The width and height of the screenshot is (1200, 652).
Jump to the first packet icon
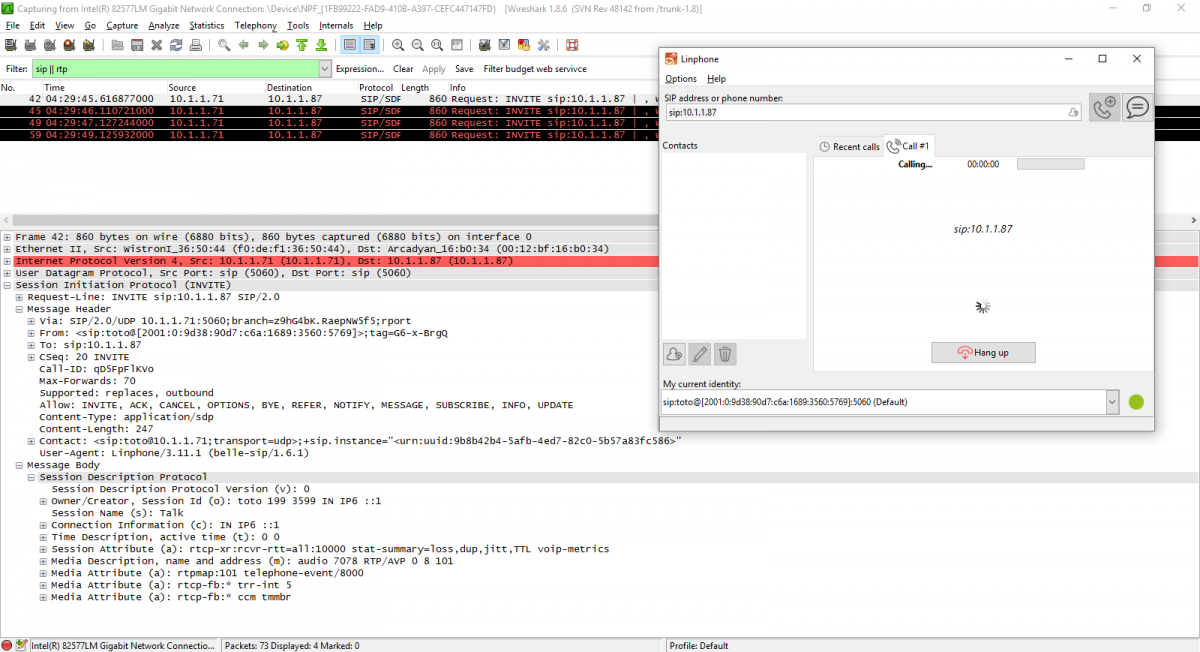pyautogui.click(x=301, y=45)
